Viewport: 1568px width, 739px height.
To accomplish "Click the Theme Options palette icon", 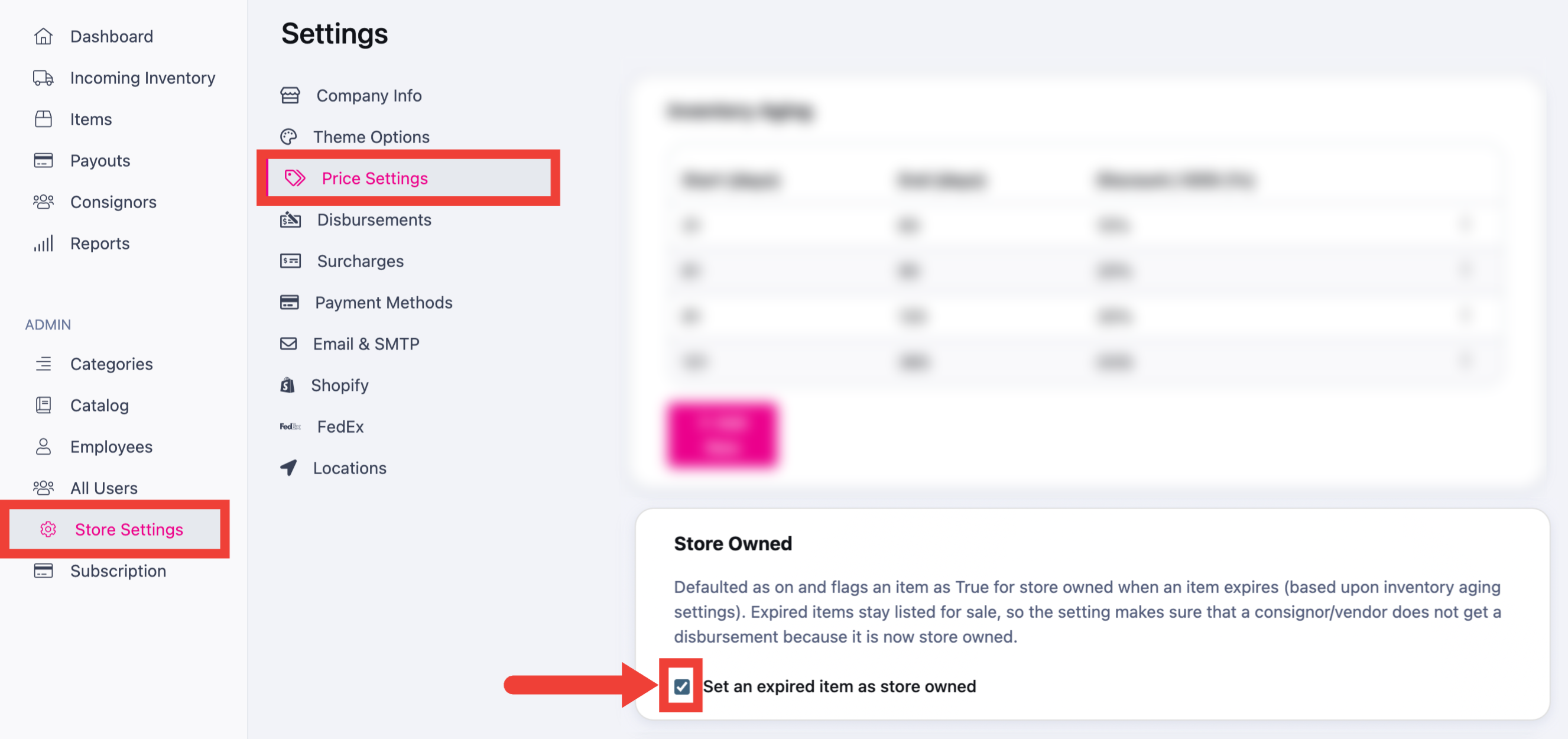I will pos(288,137).
